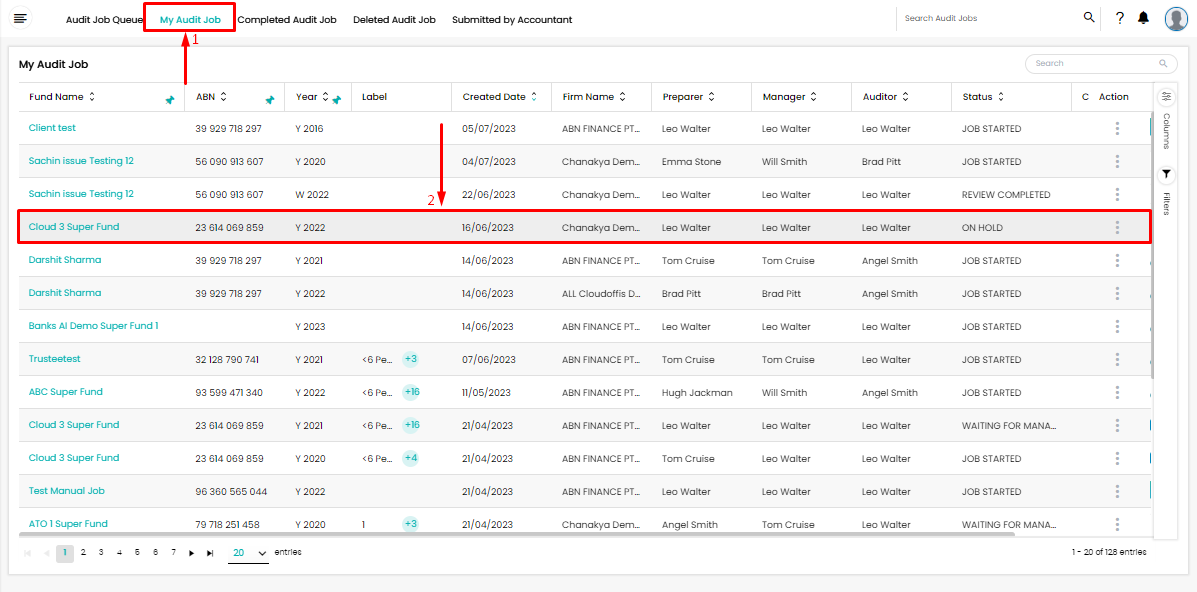Open the Trusteetest fund link
1197x592 pixels.
(x=54, y=359)
